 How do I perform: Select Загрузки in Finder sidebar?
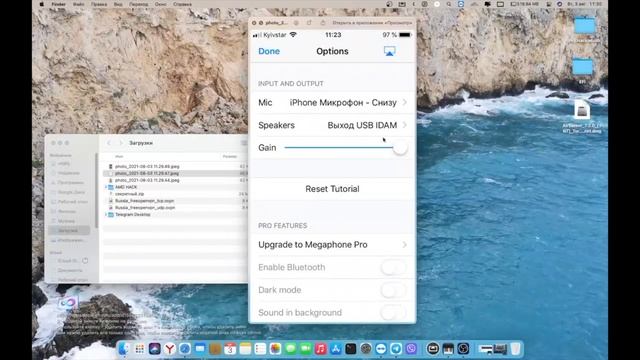point(68,231)
